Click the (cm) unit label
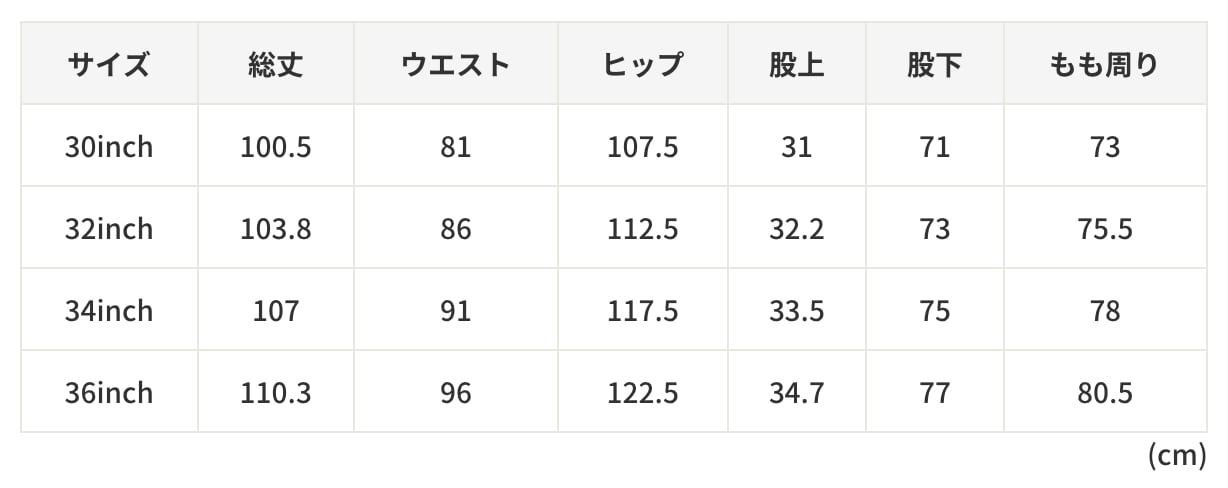This screenshot has width=1228, height=488. point(1178,455)
